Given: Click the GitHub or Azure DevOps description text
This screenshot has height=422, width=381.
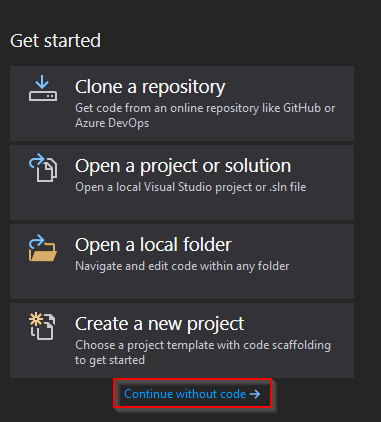Looking at the screenshot, I should pyautogui.click(x=205, y=115).
